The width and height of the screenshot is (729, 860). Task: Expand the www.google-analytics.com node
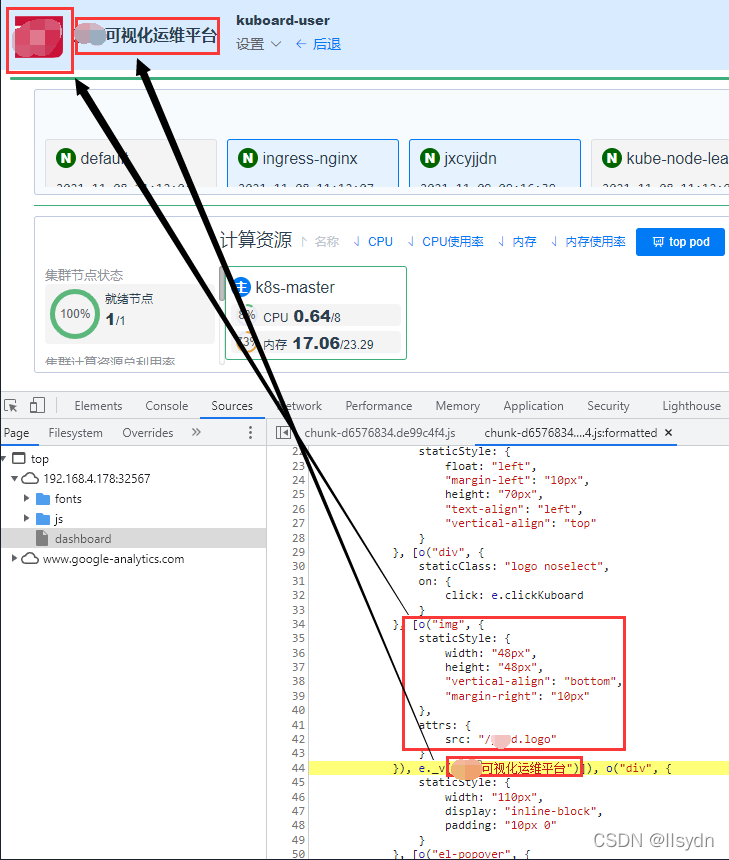14,558
